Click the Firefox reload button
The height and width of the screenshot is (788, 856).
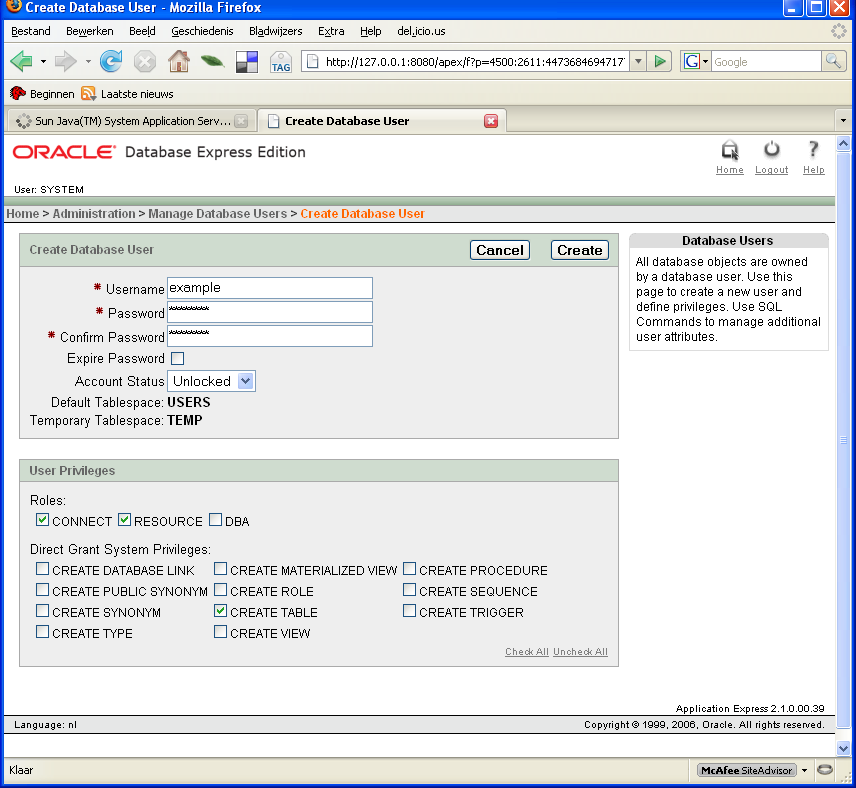coord(111,62)
